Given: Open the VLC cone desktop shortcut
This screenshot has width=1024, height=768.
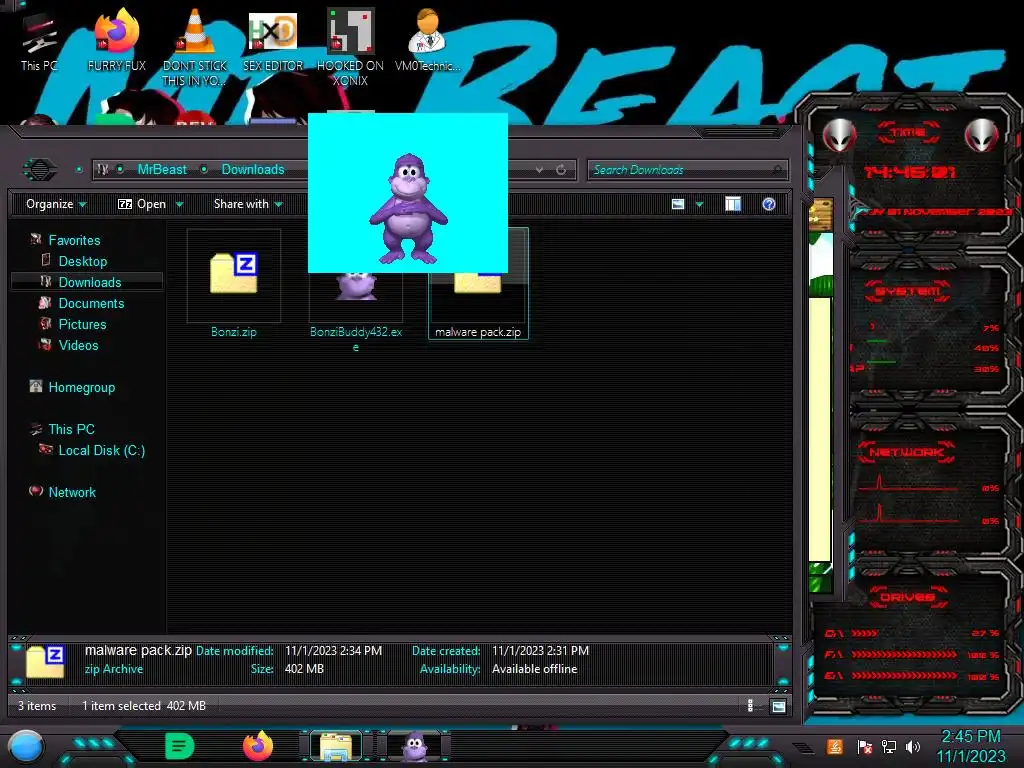Looking at the screenshot, I should click(195, 47).
